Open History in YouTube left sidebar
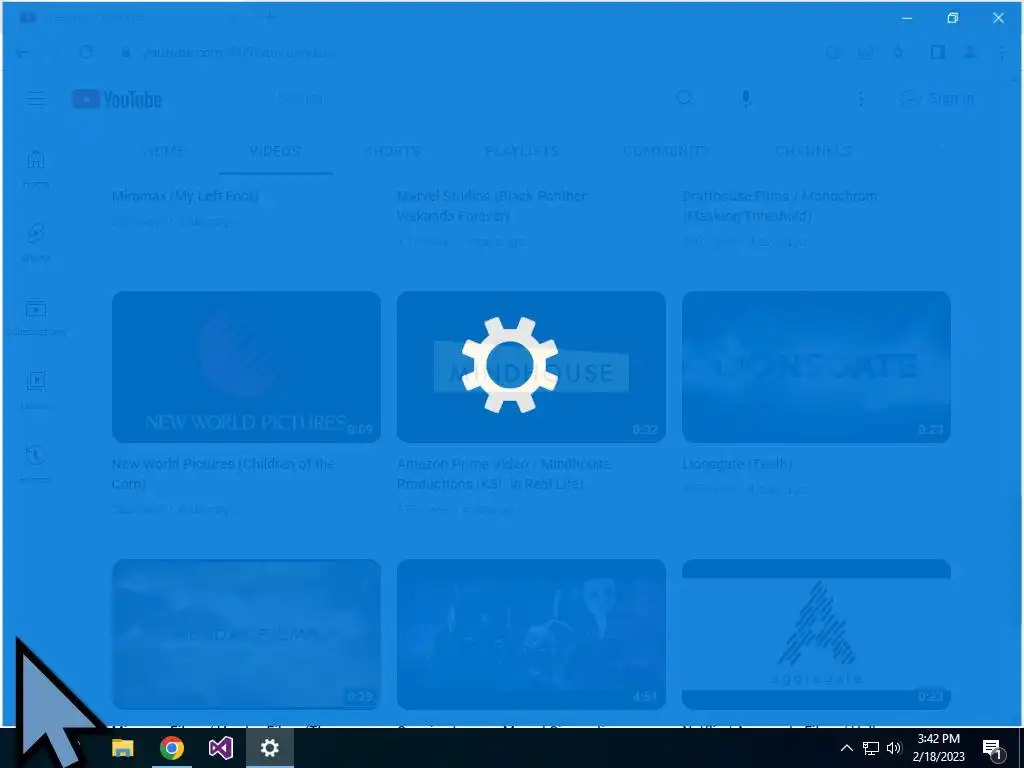 pos(36,464)
